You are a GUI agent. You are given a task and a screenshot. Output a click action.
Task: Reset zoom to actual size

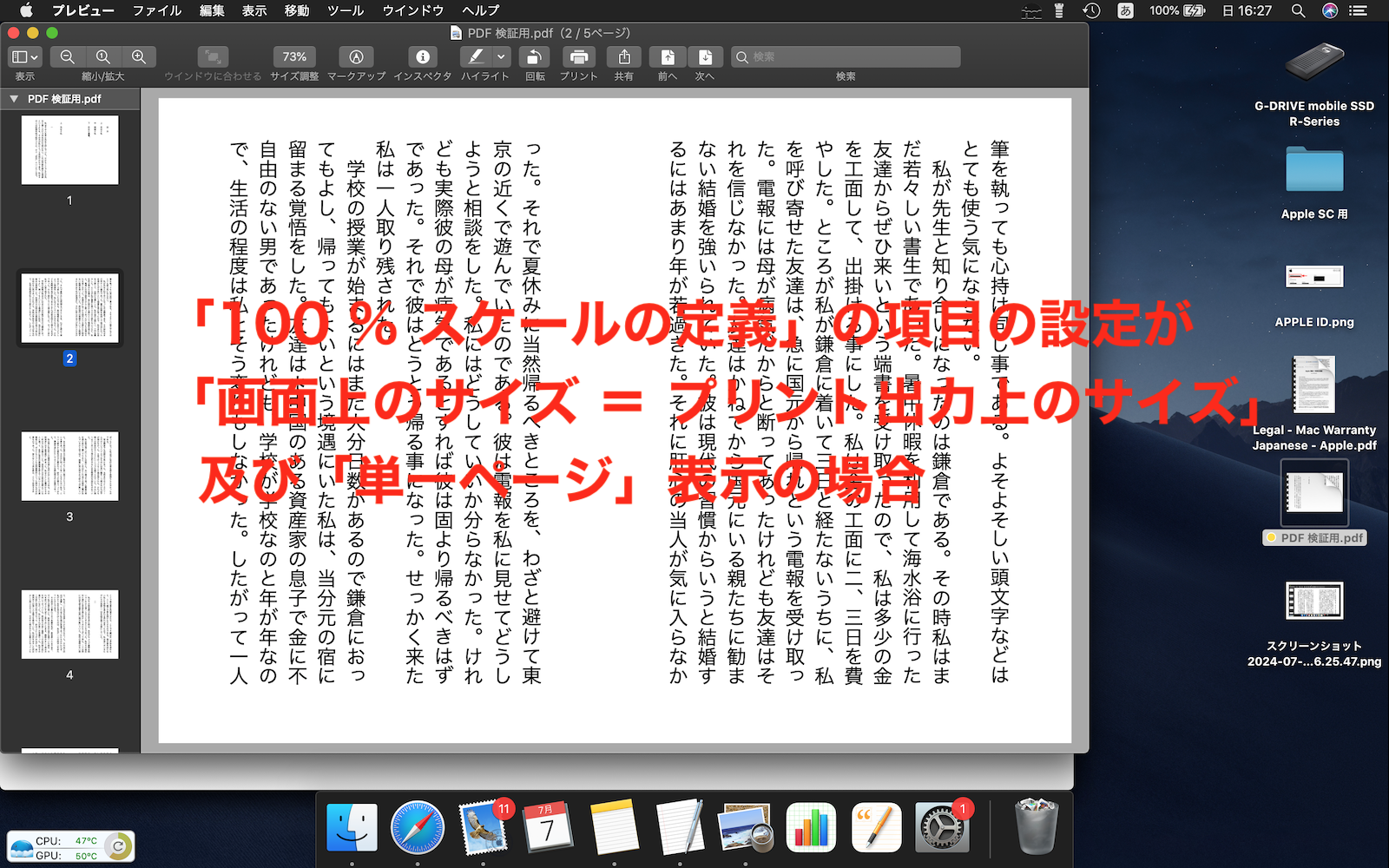click(x=102, y=57)
